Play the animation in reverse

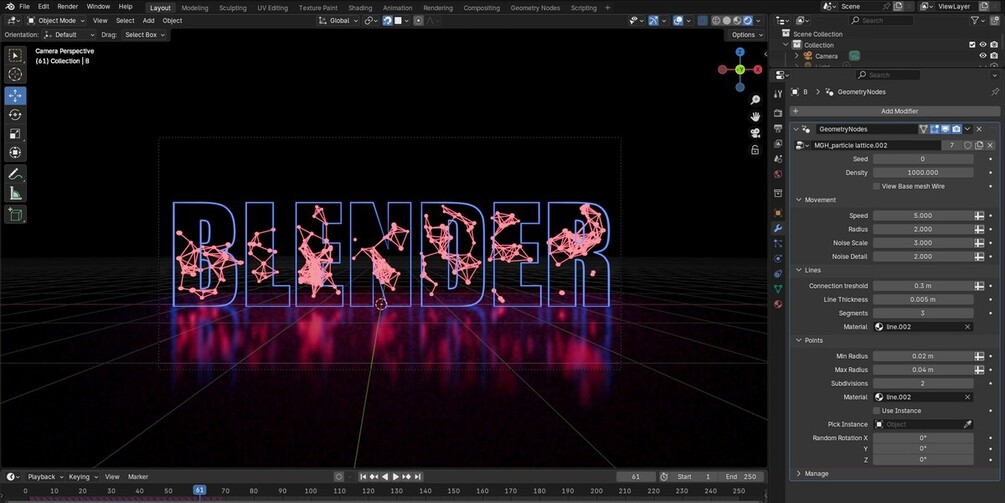[385, 477]
